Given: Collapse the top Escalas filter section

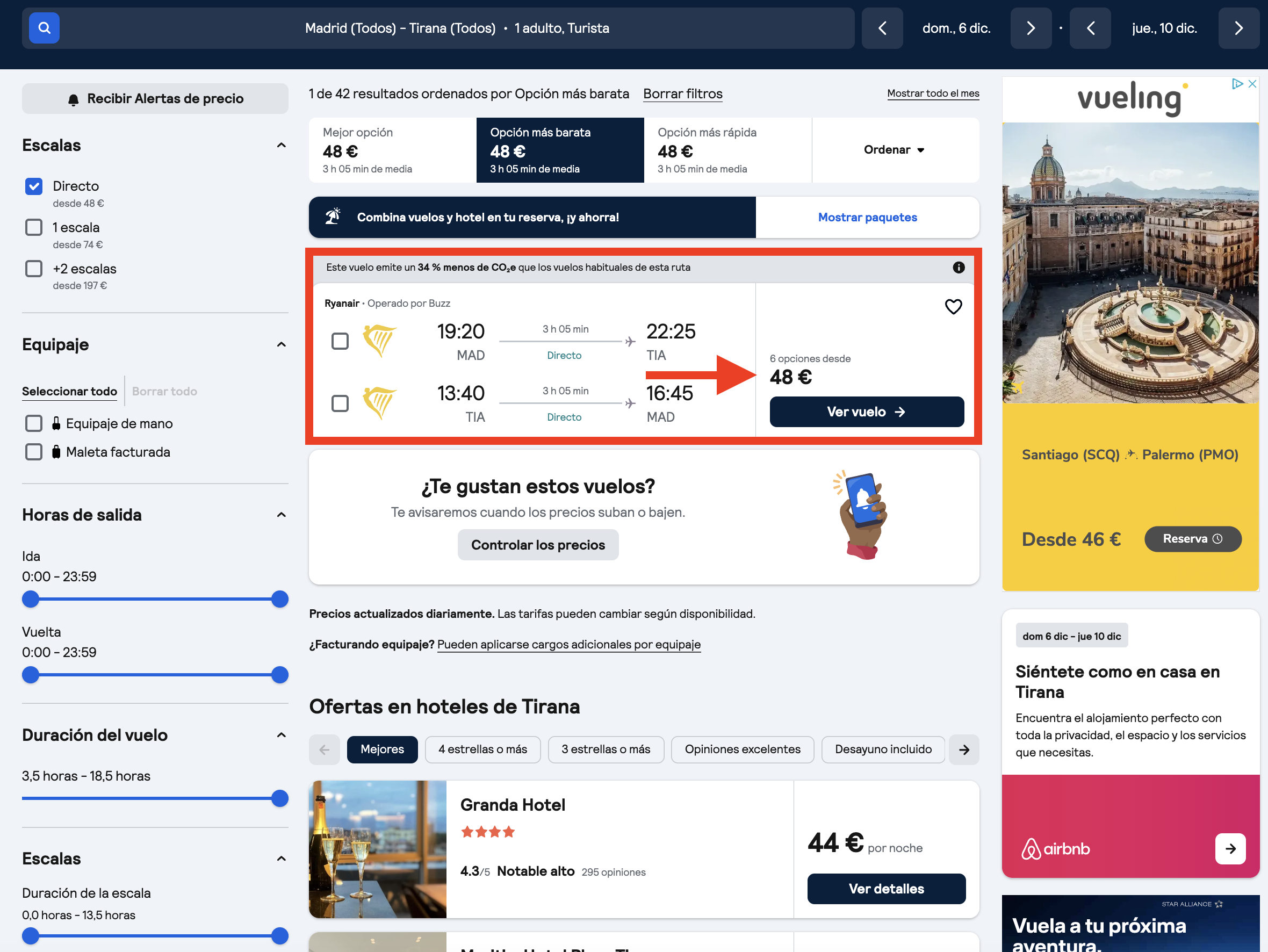Looking at the screenshot, I should (282, 146).
